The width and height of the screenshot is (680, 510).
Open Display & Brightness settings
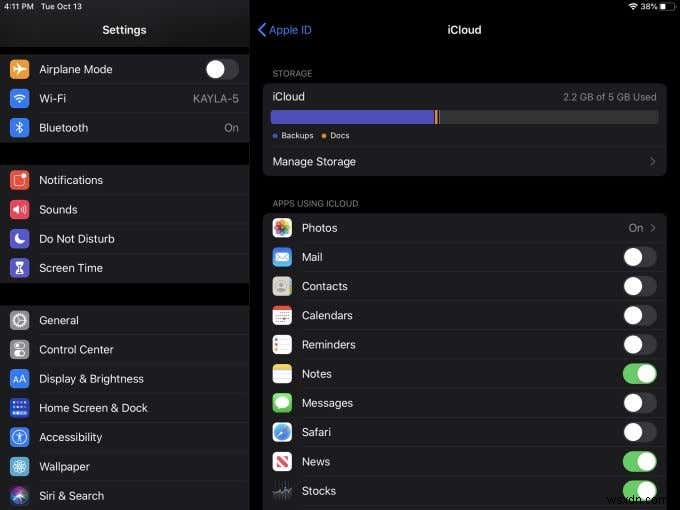124,379
